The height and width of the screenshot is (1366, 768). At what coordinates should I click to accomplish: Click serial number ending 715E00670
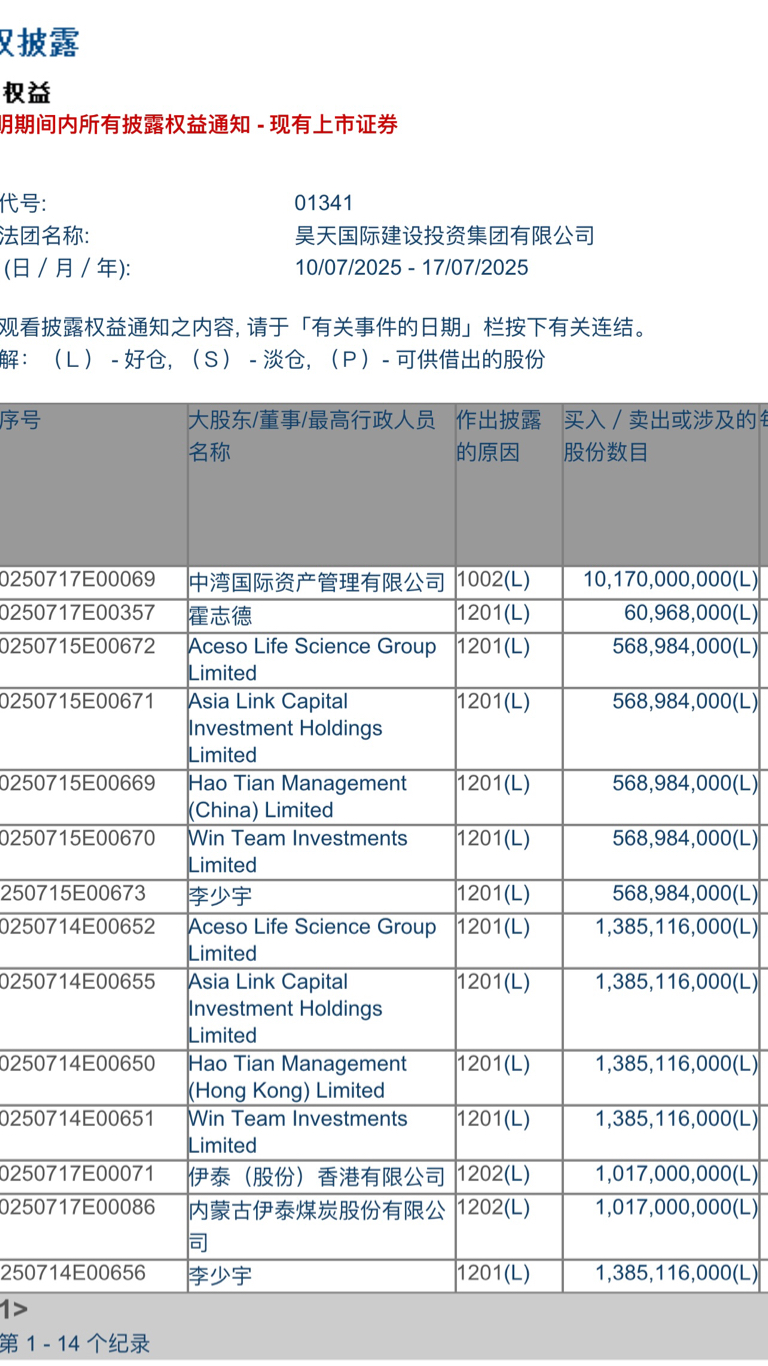tap(78, 838)
